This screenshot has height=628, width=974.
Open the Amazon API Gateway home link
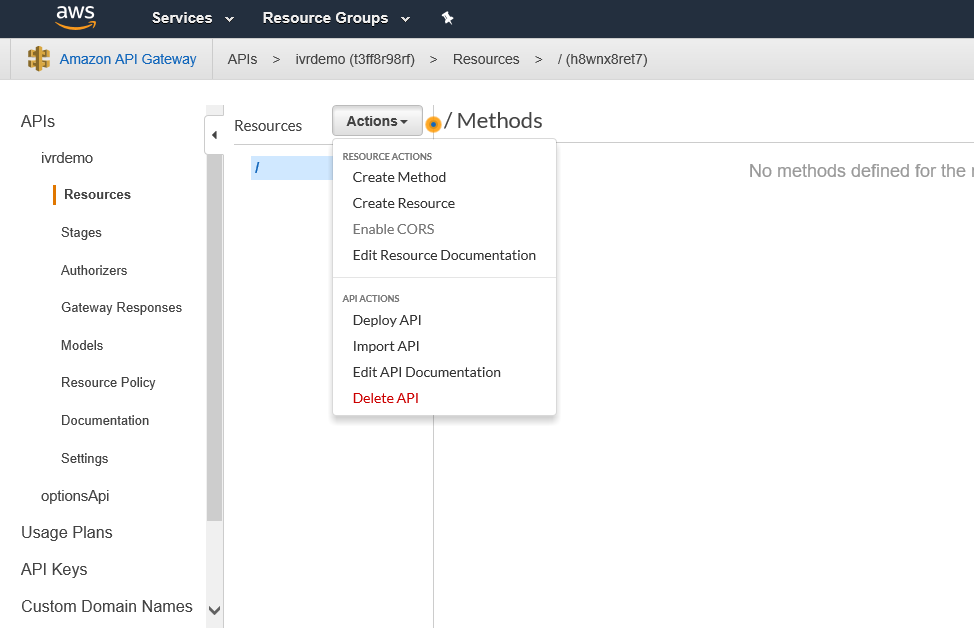click(x=128, y=59)
